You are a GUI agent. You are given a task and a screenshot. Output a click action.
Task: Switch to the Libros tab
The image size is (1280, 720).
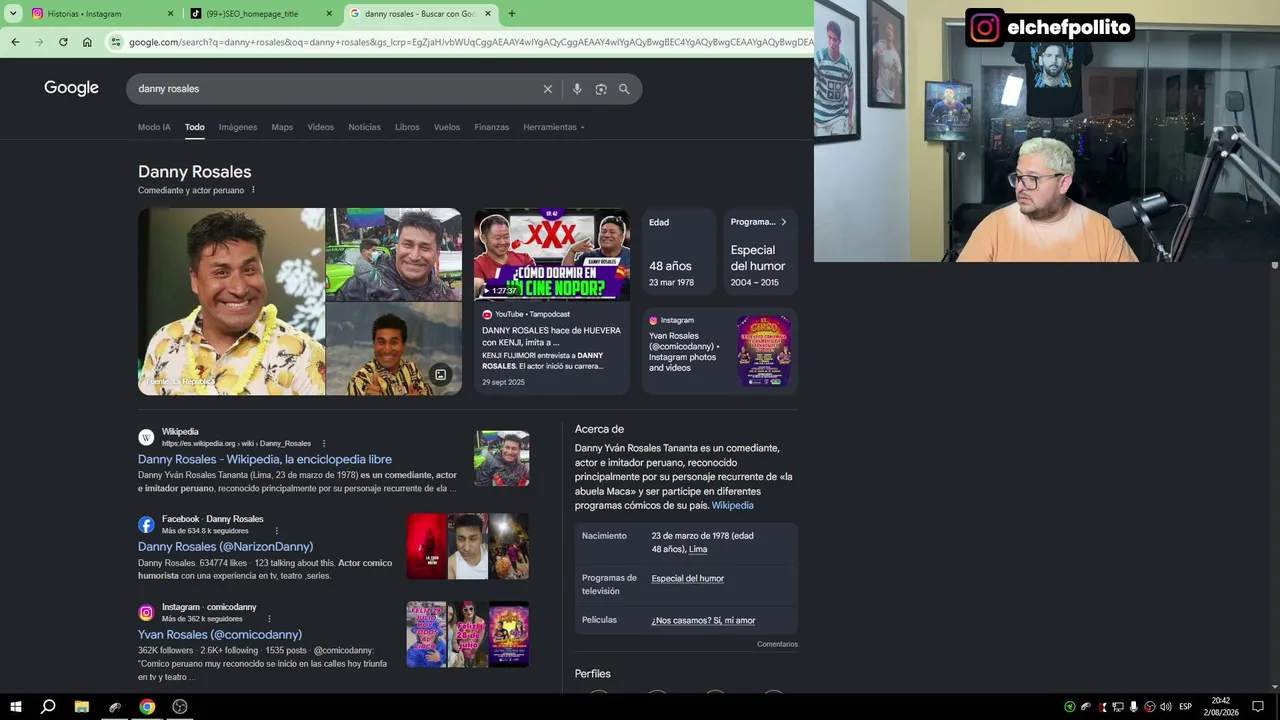click(x=407, y=127)
